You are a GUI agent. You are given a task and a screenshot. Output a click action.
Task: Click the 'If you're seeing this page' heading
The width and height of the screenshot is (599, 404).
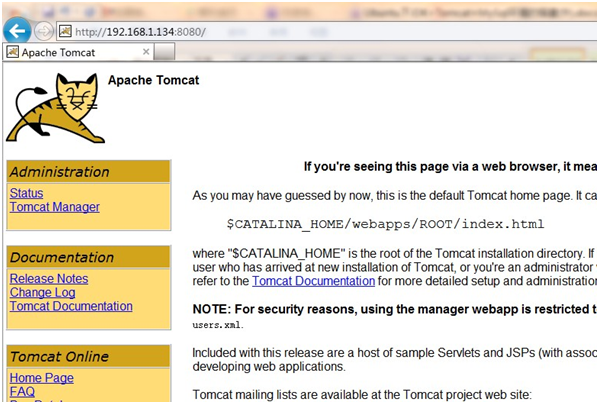tap(450, 166)
